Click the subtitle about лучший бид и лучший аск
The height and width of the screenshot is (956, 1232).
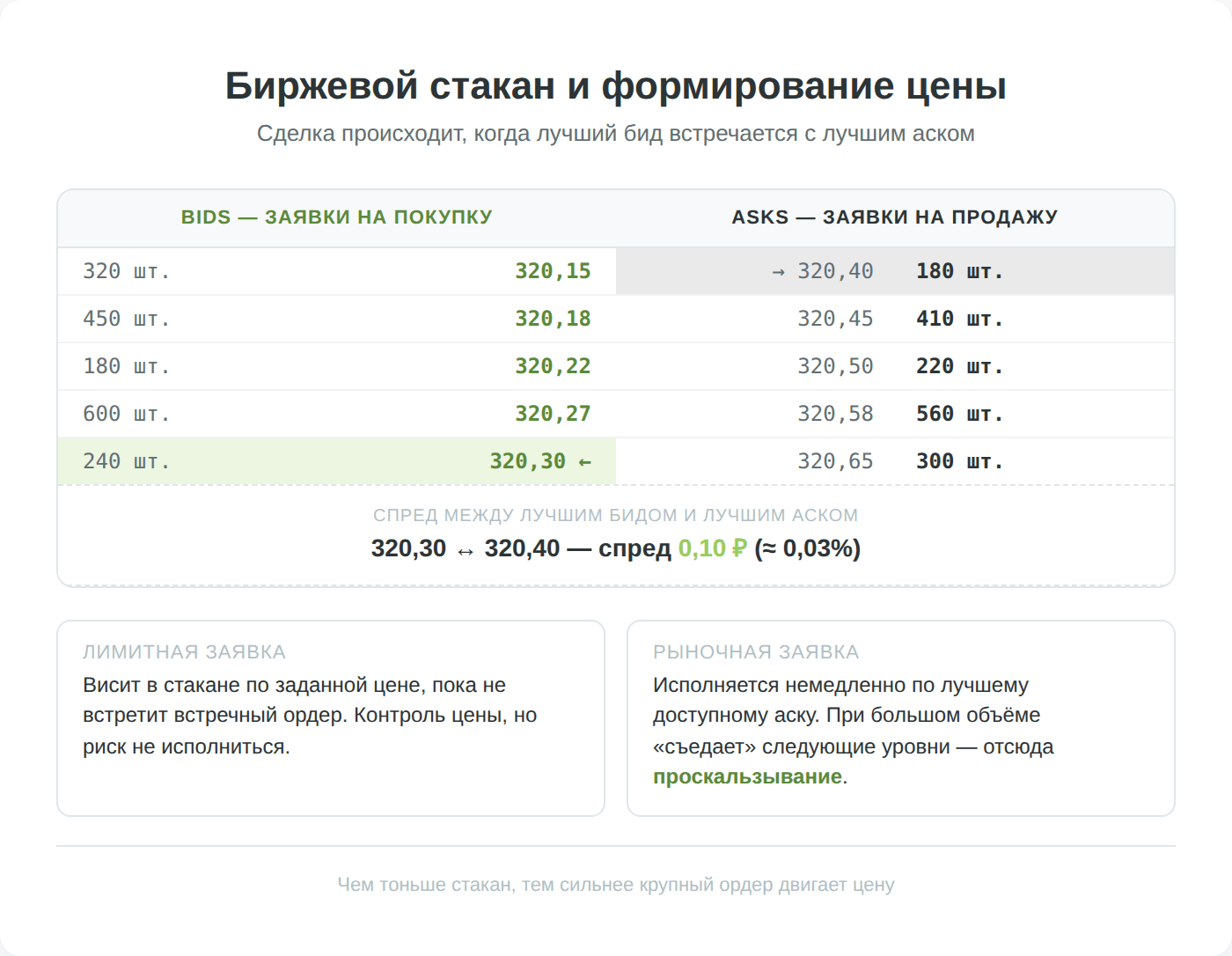pos(615,134)
